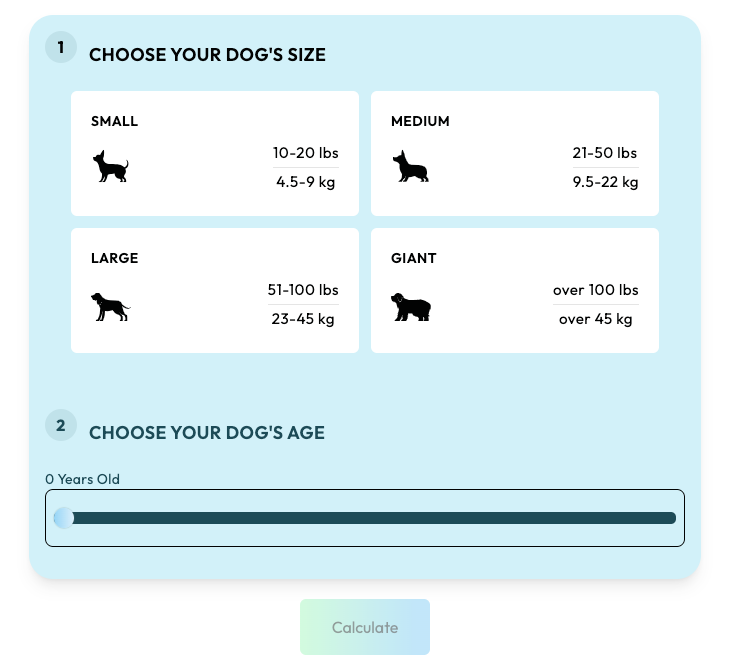Choose the LARGE dog size option
Image resolution: width=732 pixels, height=669 pixels.
coord(215,290)
